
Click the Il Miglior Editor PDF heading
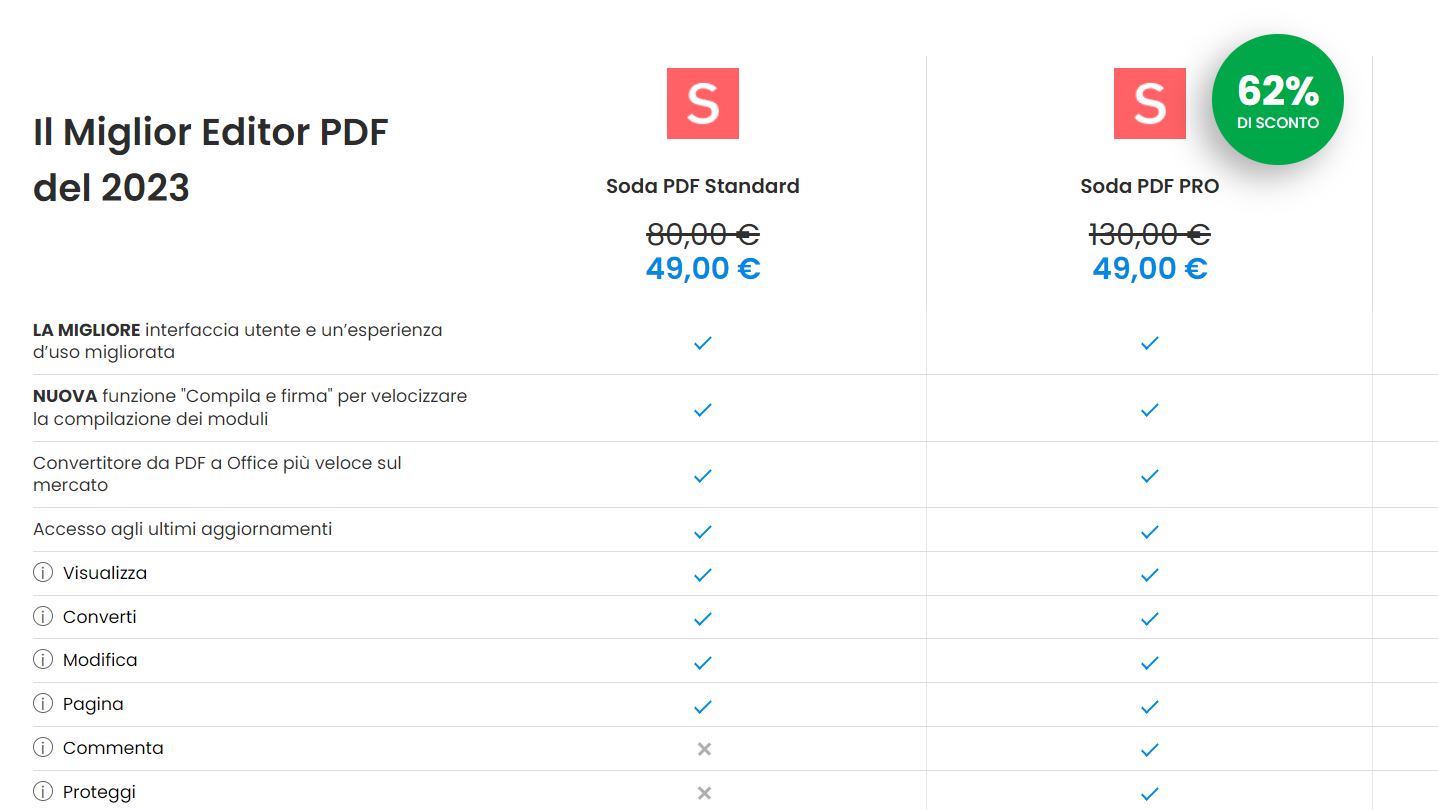[210, 132]
